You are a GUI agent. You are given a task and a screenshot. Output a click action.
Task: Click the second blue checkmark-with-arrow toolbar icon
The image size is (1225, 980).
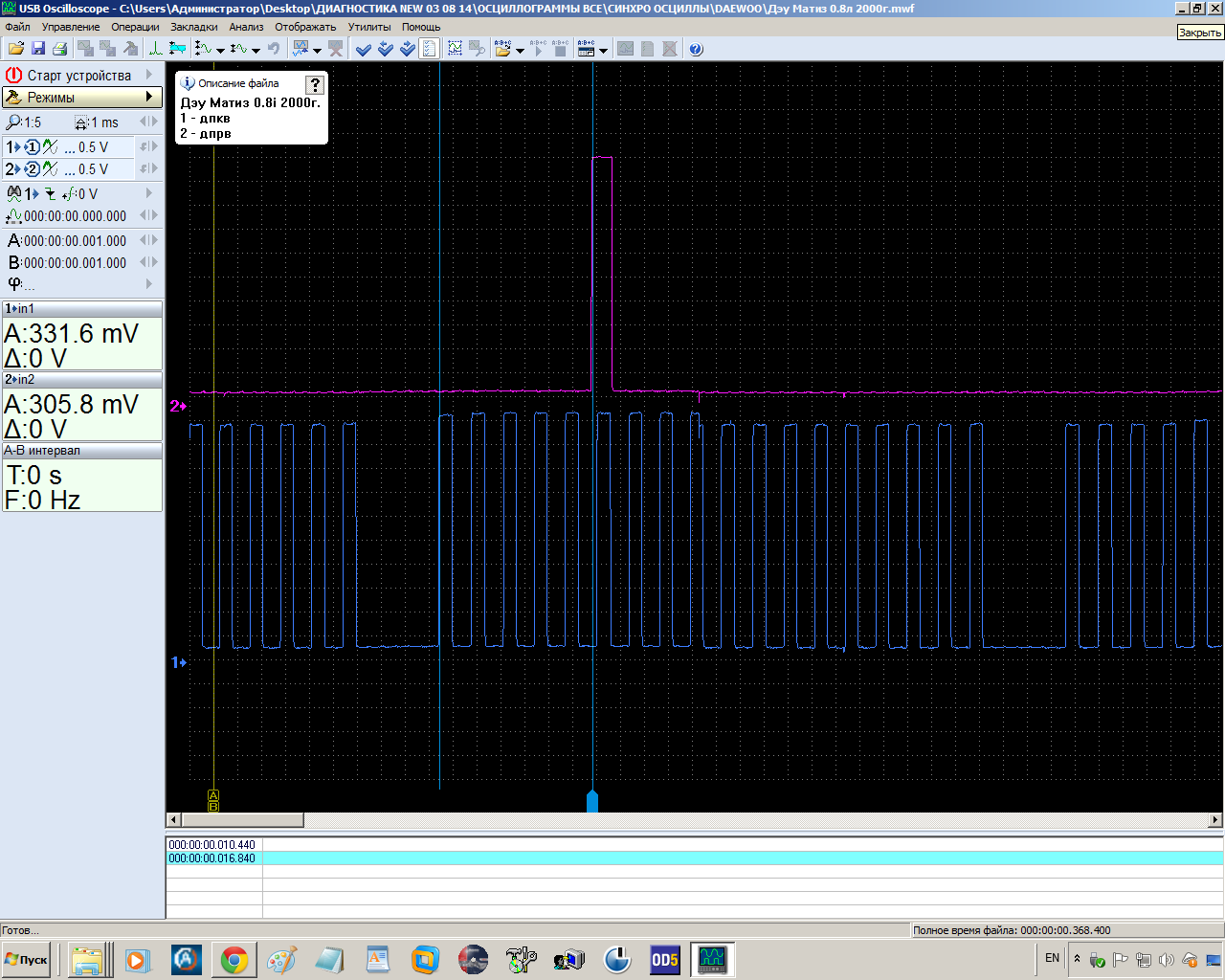(x=386, y=48)
